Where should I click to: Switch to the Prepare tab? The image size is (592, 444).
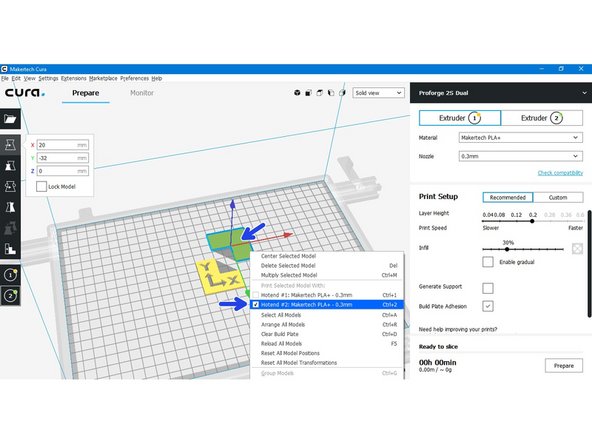pos(86,93)
